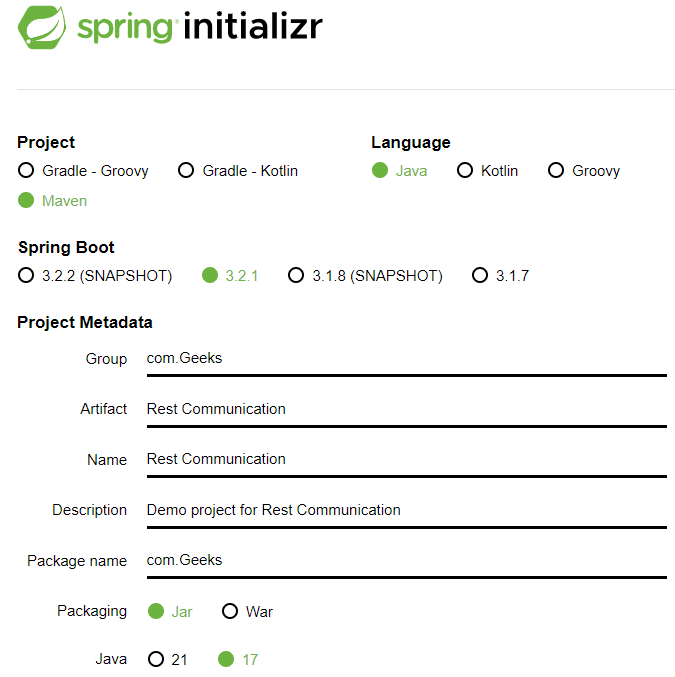Click the Package name input

405,560
